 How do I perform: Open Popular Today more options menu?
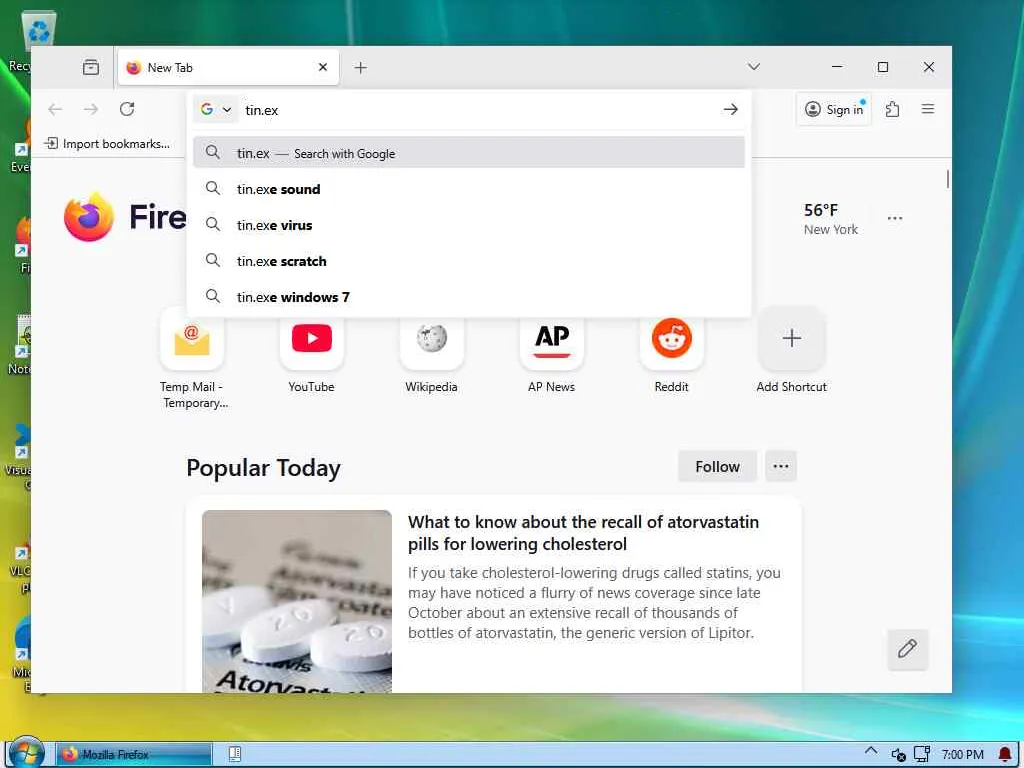point(780,466)
